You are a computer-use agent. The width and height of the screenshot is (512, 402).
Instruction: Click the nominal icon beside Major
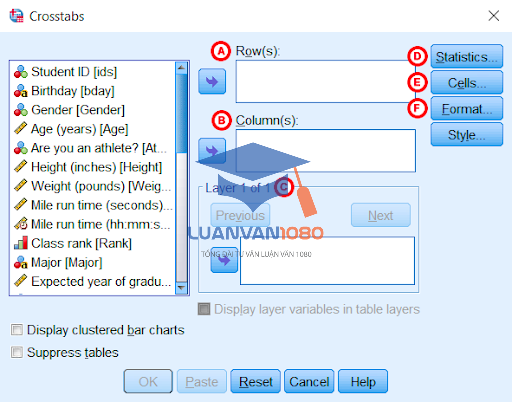tap(21, 262)
